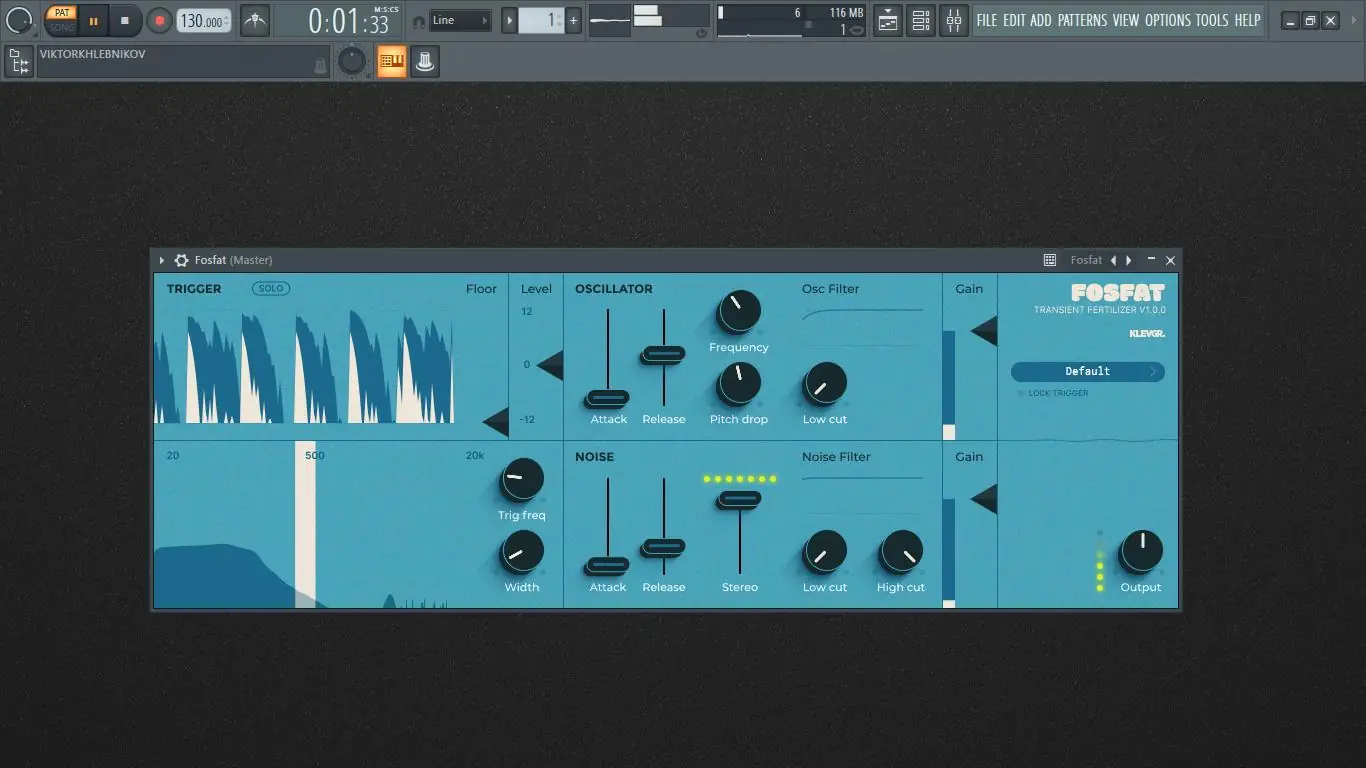
Task: Open the browser tree icon
Action: coord(19,62)
